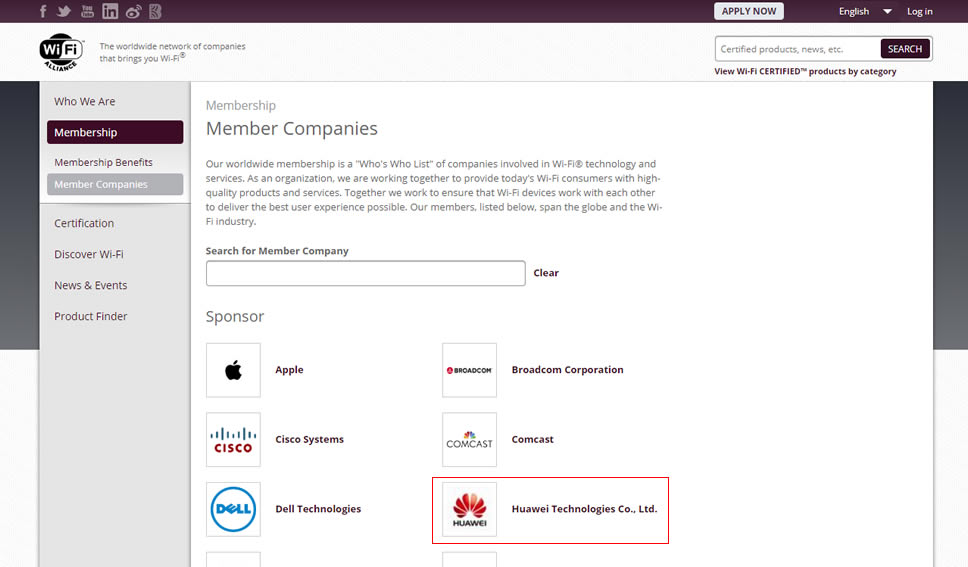
Task: Open the LinkedIn icon
Action: (x=110, y=11)
